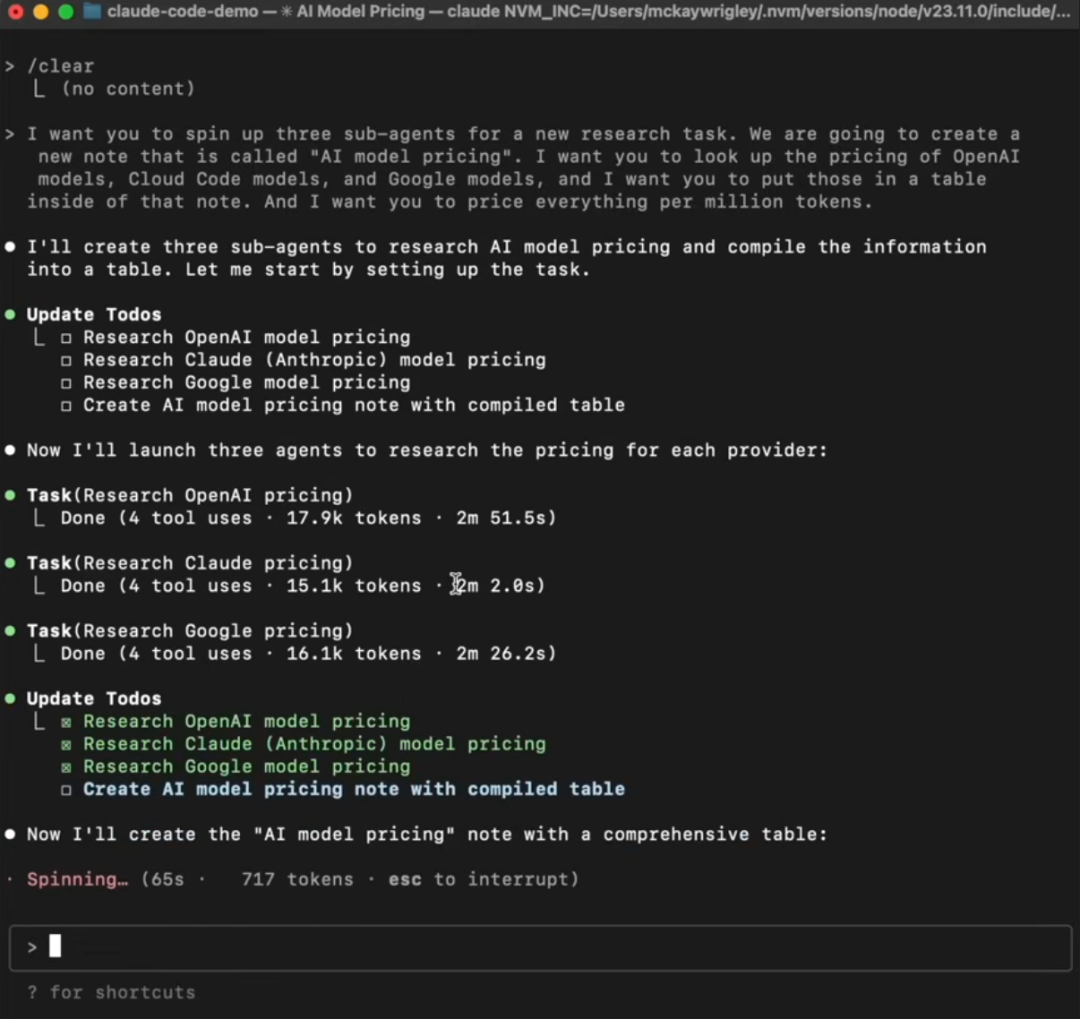
Task: Click the unchecked box for the bold pending todo
Action: coord(66,790)
